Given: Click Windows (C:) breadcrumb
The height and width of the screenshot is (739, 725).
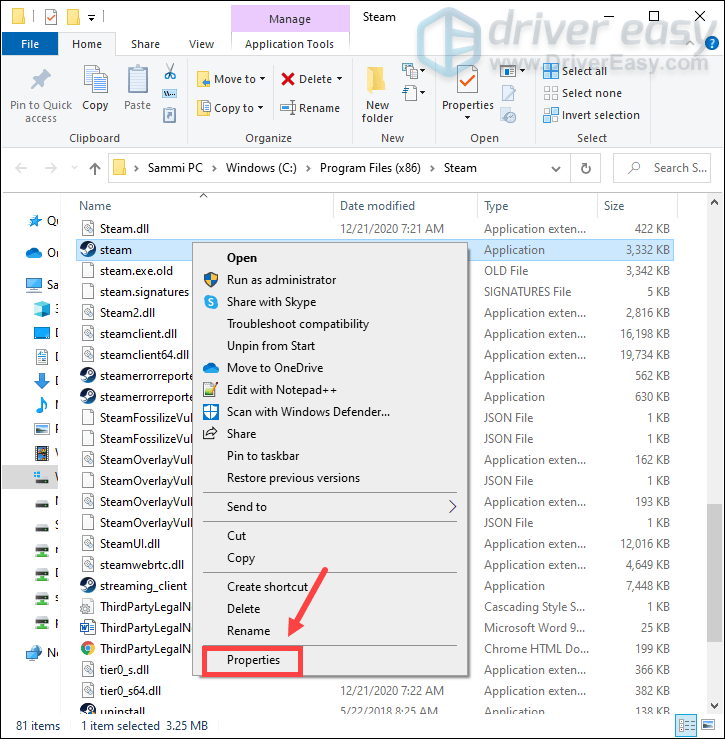Looking at the screenshot, I should pos(261,168).
